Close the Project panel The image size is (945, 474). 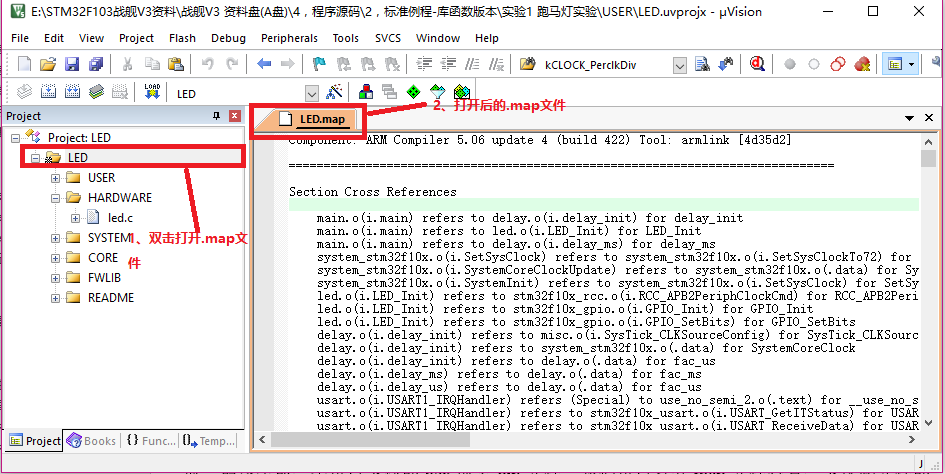(235, 116)
